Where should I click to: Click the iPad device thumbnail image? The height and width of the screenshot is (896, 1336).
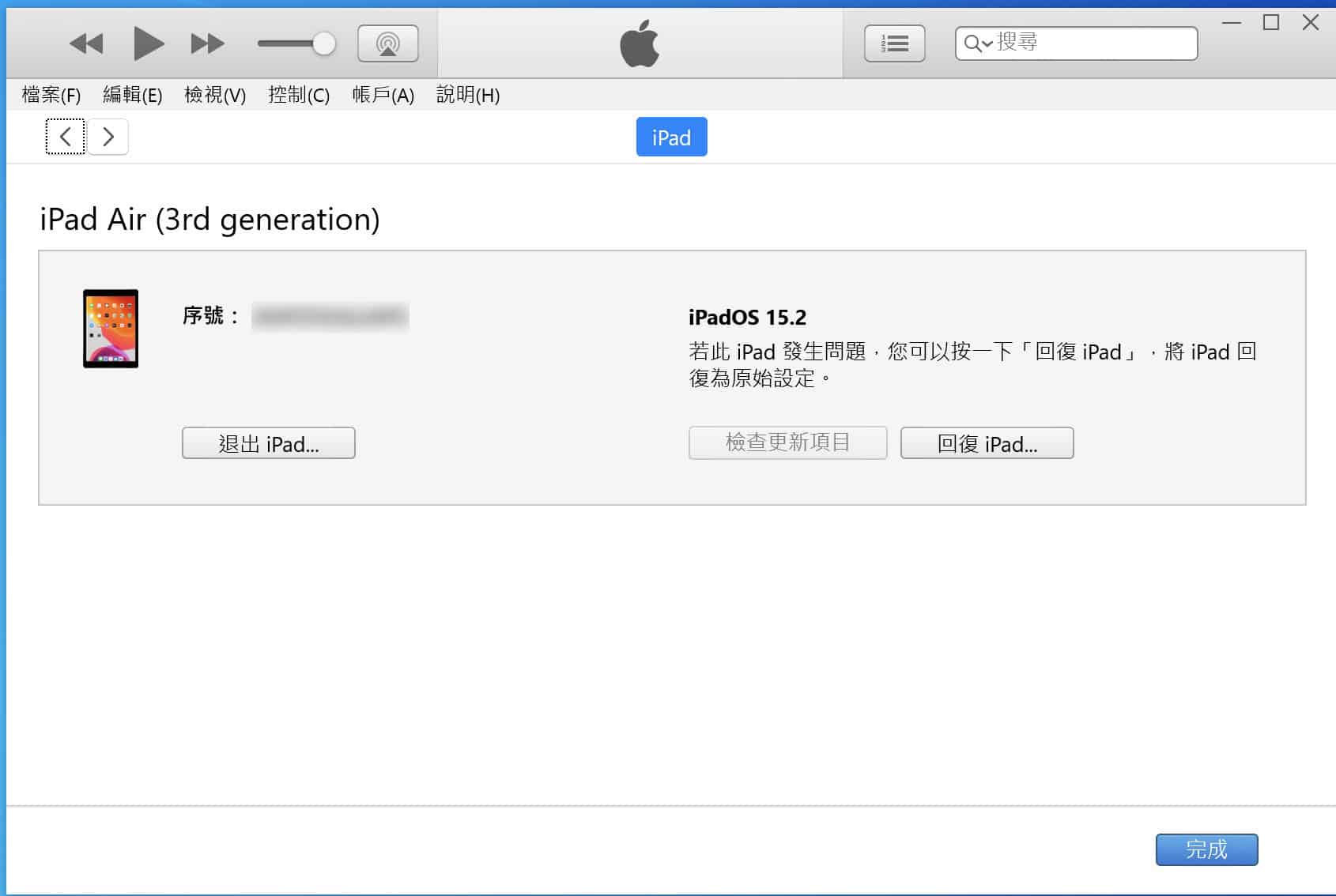(x=111, y=329)
